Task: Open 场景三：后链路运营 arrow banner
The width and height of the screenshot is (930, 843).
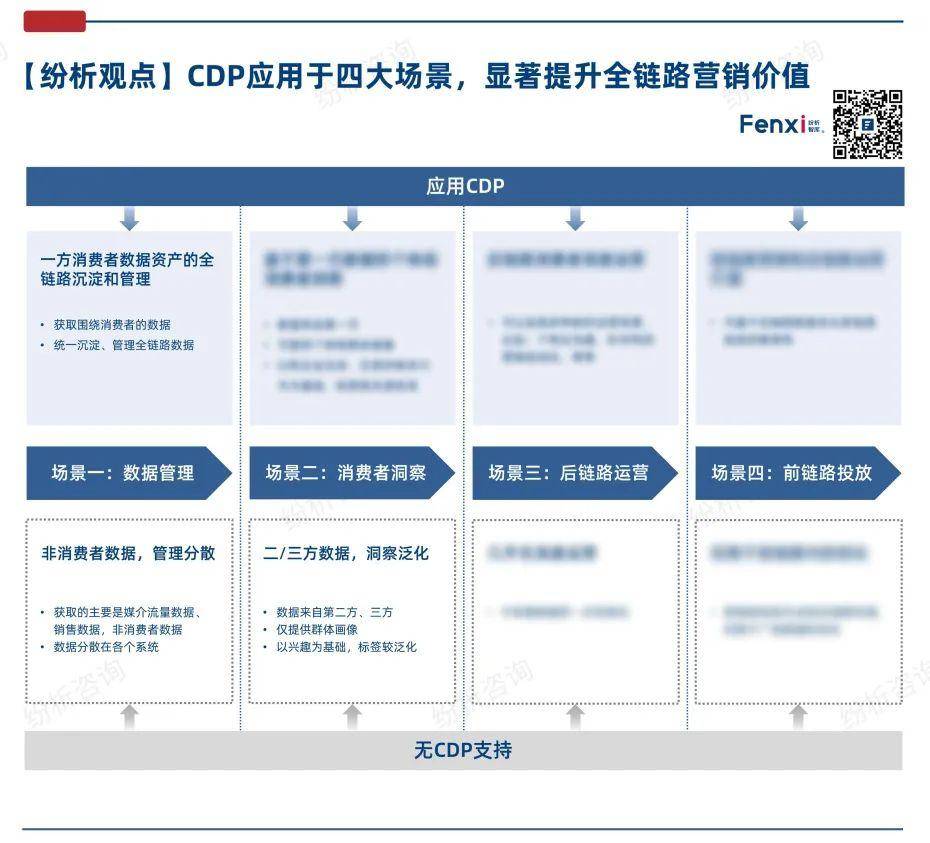Action: point(575,473)
